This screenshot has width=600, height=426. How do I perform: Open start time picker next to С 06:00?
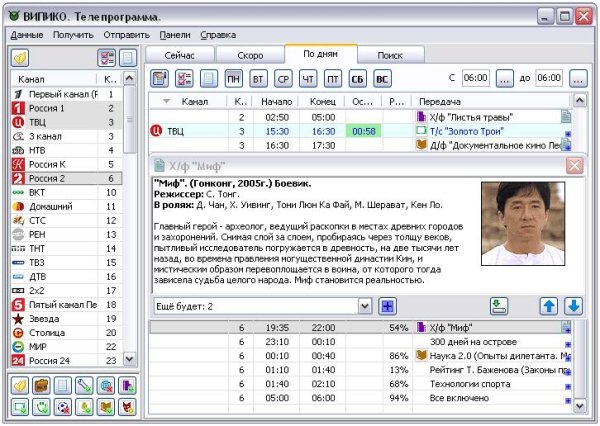tap(504, 79)
